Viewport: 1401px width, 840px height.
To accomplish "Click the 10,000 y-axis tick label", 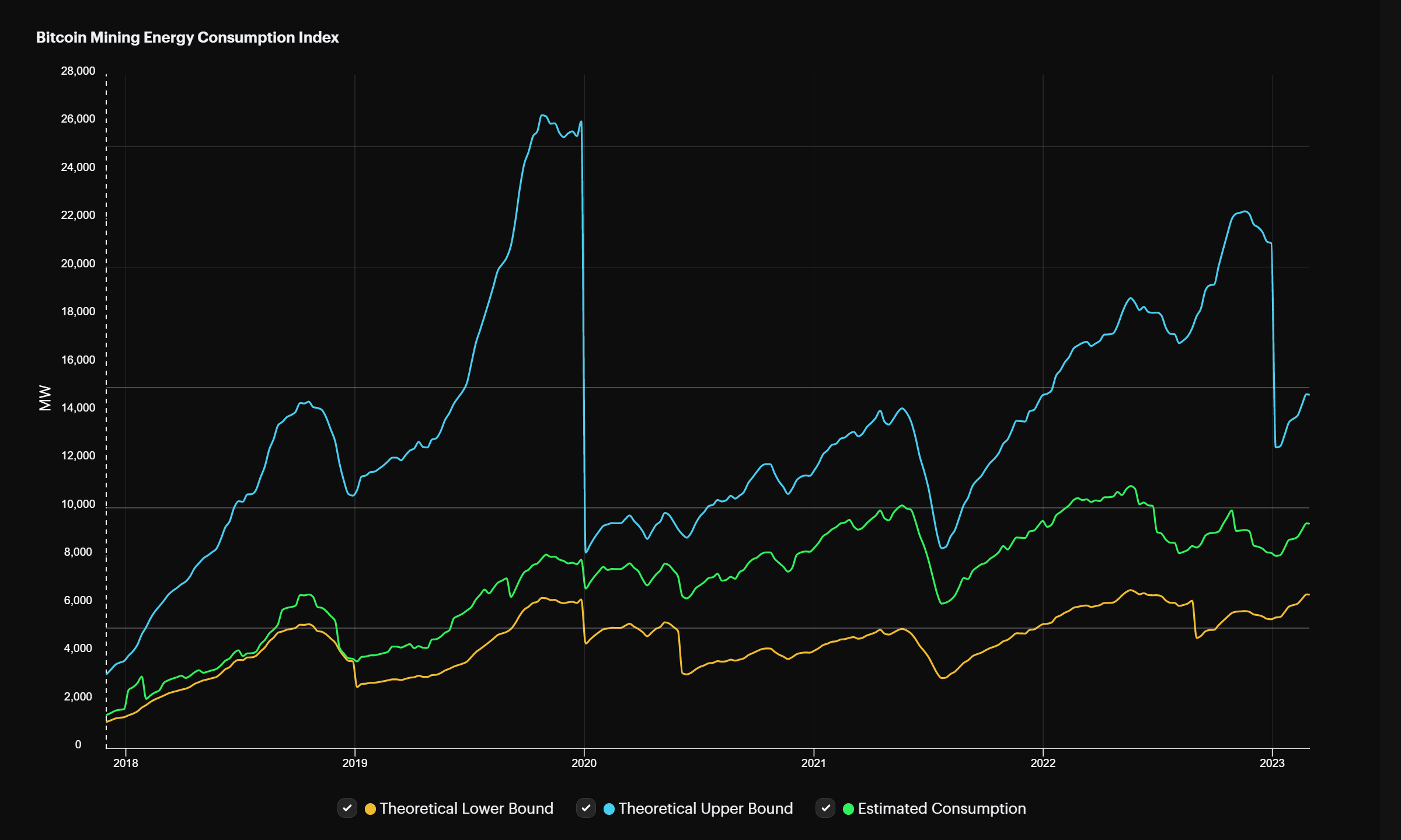I will (x=78, y=504).
